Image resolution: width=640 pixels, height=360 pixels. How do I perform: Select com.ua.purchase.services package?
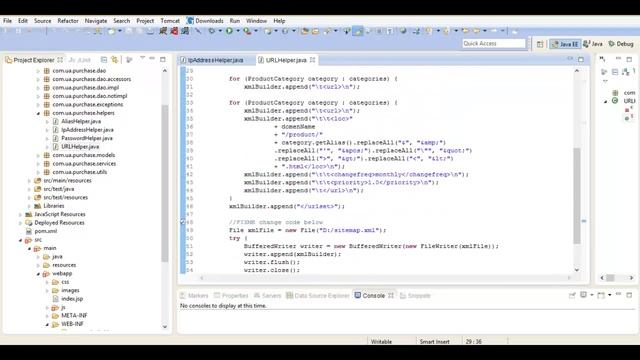point(84,164)
